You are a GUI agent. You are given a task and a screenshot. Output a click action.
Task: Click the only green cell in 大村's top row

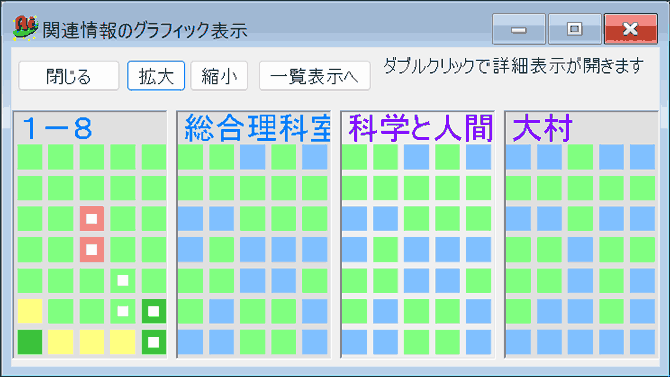point(580,157)
